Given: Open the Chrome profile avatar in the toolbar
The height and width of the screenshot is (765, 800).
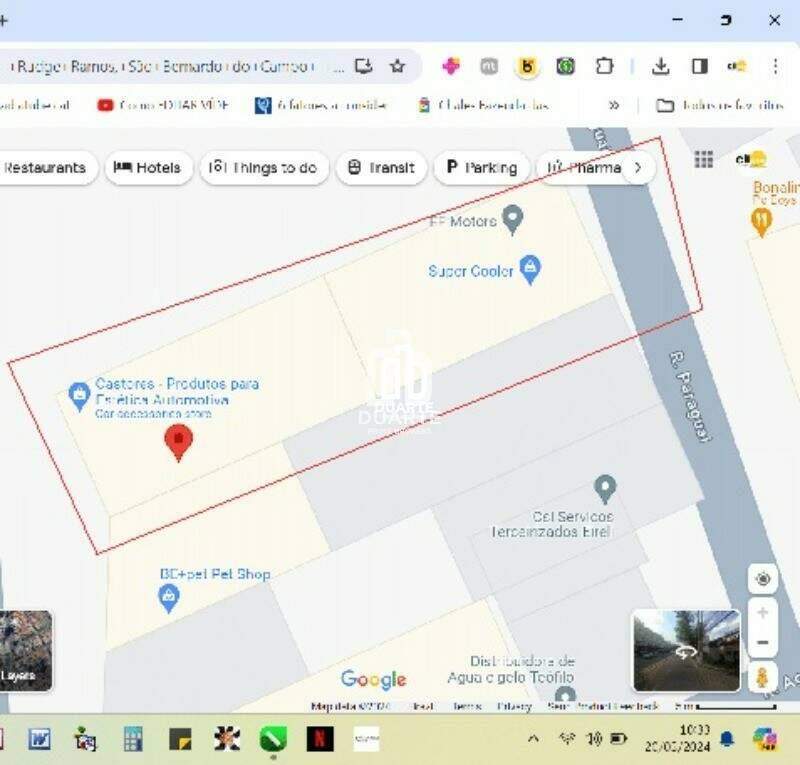Looking at the screenshot, I should tap(737, 66).
